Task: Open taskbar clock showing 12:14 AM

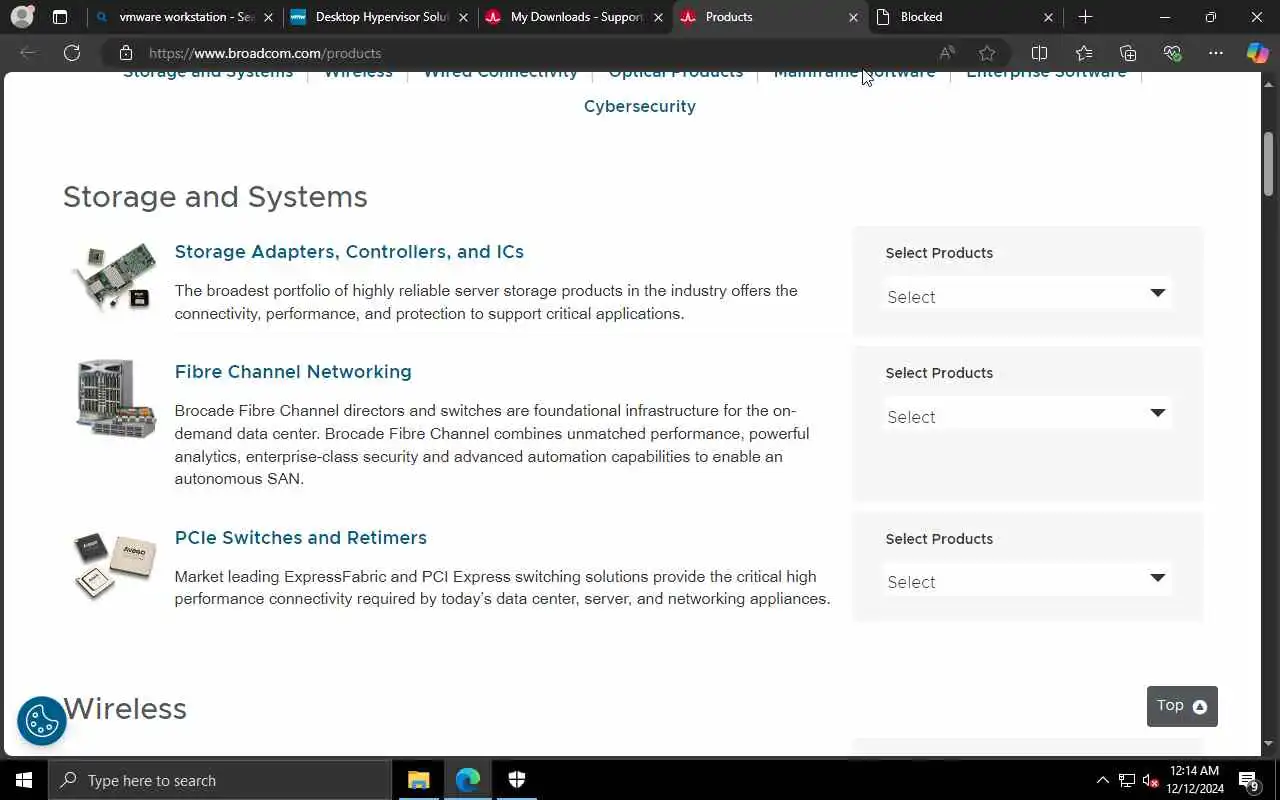Action: pos(1195,780)
